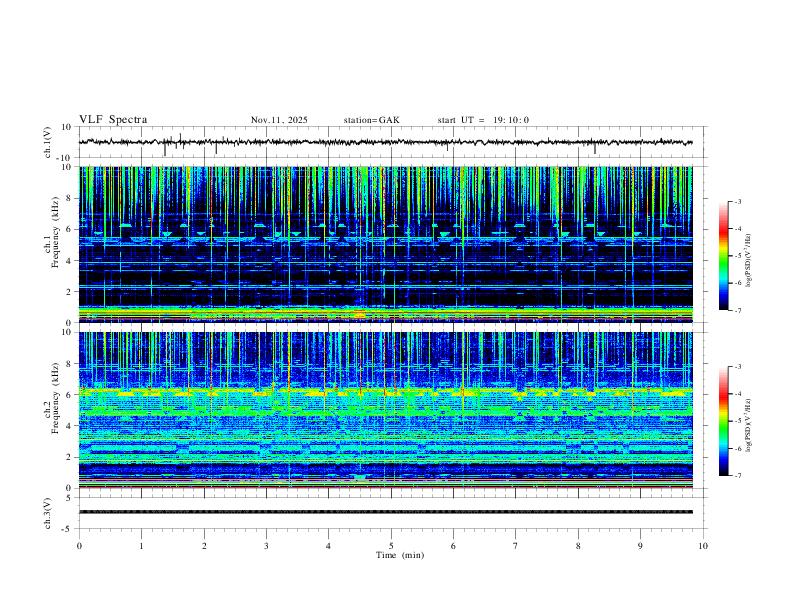Click the ch.1 colorbar 'log(PSD)(V²/Hz)' label
This screenshot has height=612, width=792.
pyautogui.click(x=748, y=261)
